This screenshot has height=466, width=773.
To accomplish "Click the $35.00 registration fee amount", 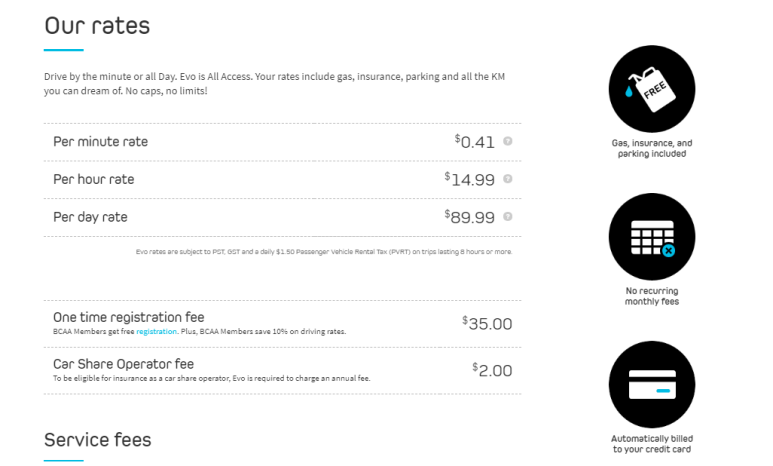I will point(487,323).
